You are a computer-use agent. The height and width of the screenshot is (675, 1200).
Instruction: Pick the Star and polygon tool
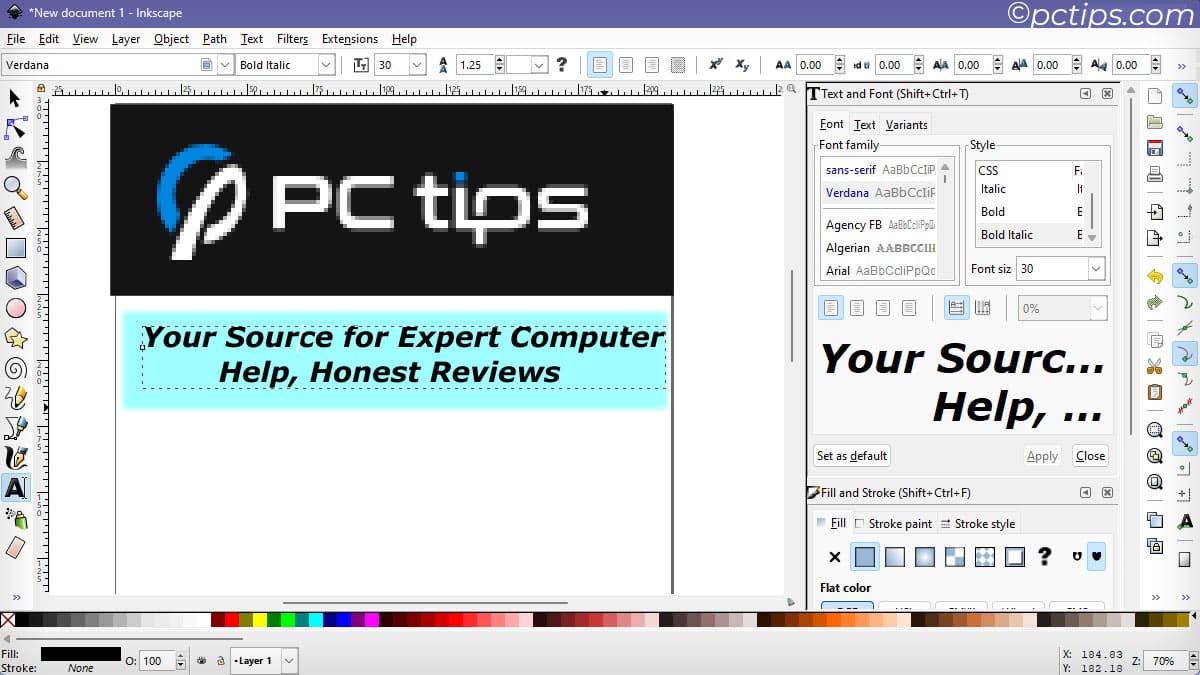(x=15, y=338)
